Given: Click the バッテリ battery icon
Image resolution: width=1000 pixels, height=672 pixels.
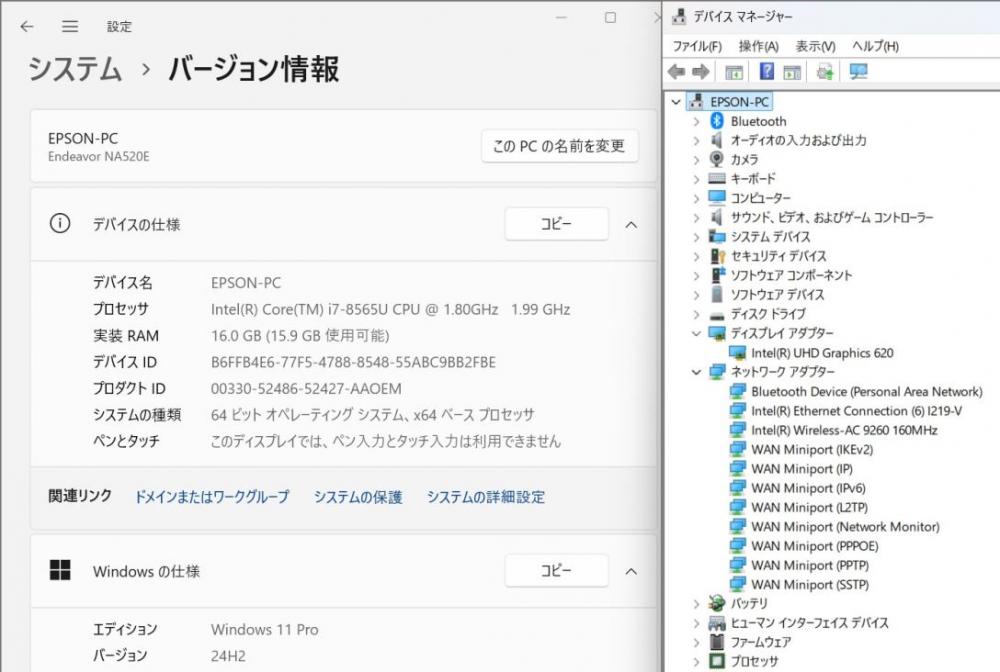Looking at the screenshot, I should tap(717, 603).
